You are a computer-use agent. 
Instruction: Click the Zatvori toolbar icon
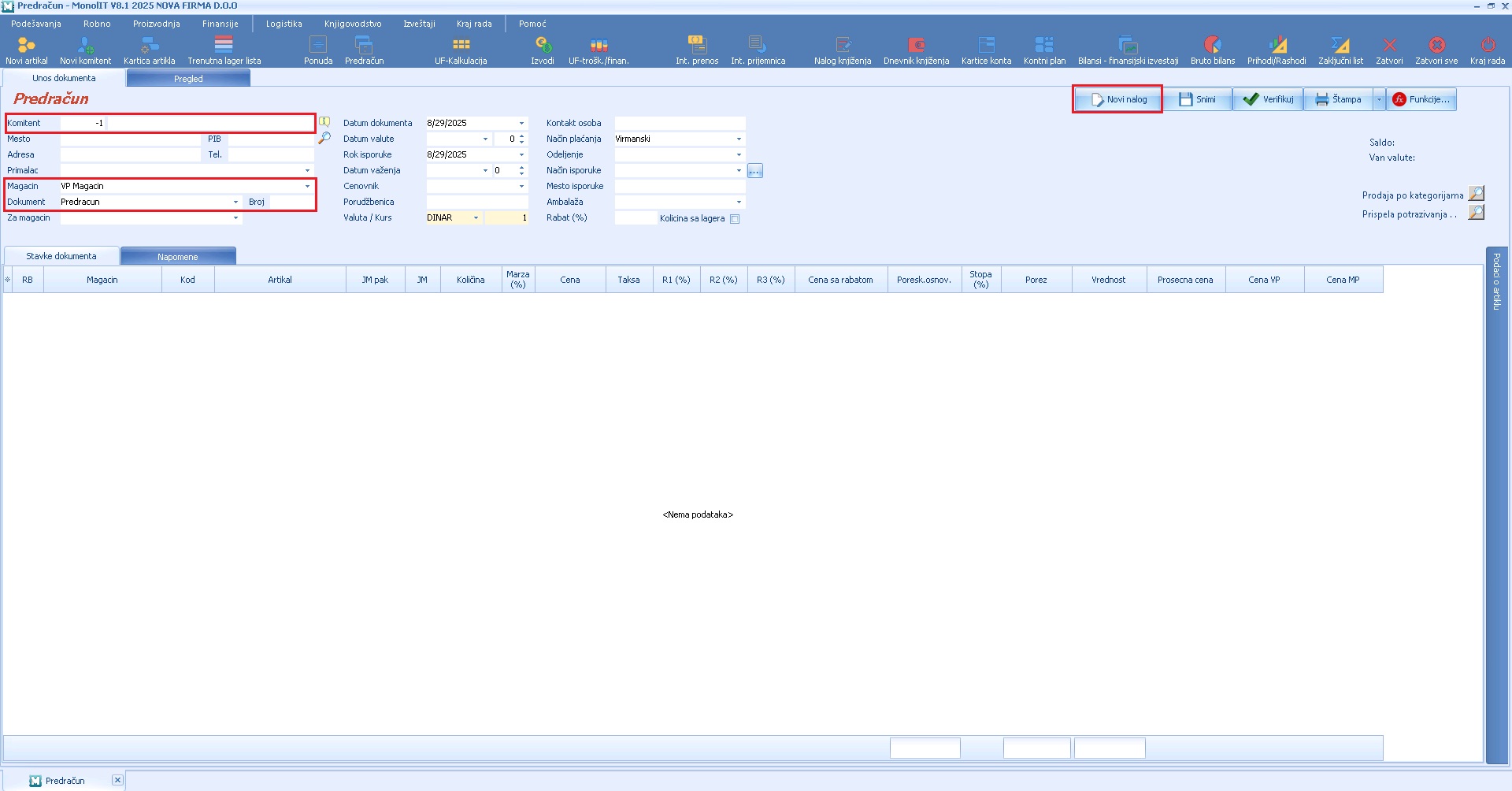1389,50
